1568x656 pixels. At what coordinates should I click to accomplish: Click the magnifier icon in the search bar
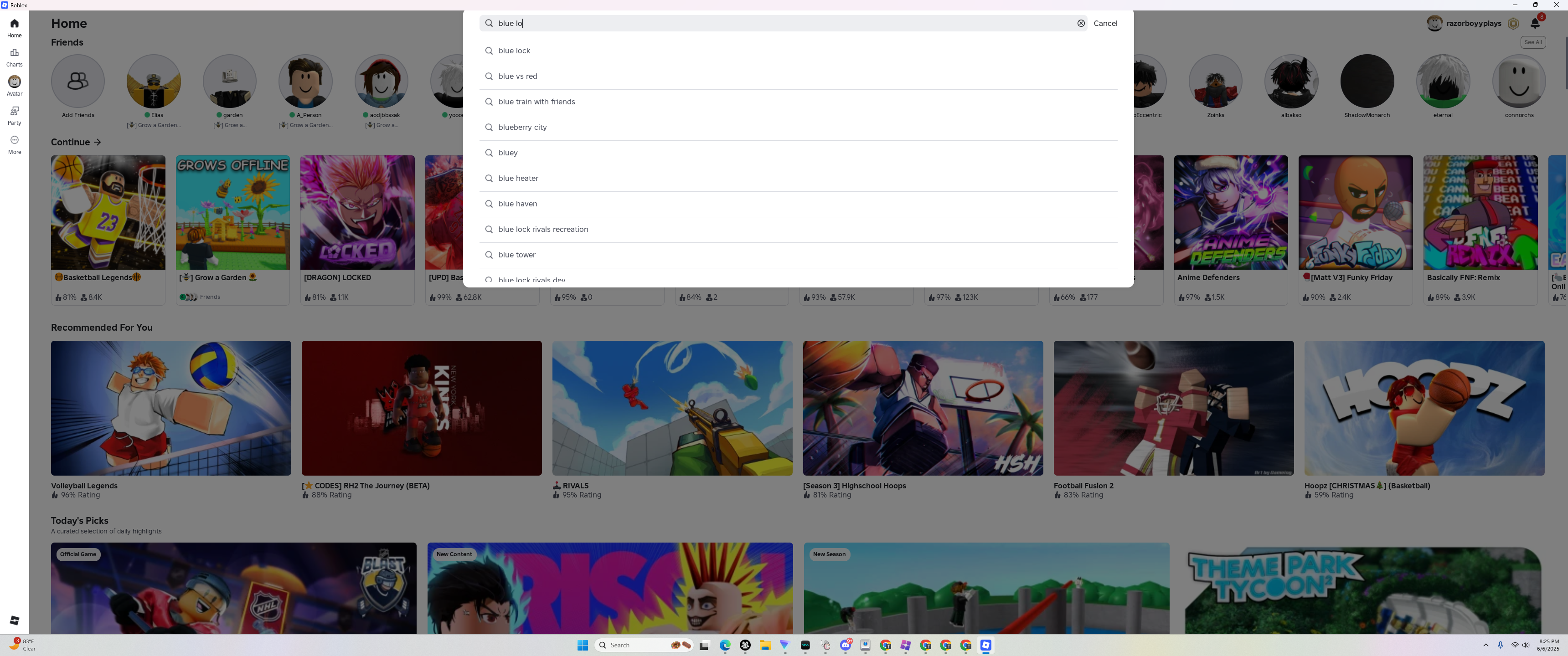pos(489,23)
